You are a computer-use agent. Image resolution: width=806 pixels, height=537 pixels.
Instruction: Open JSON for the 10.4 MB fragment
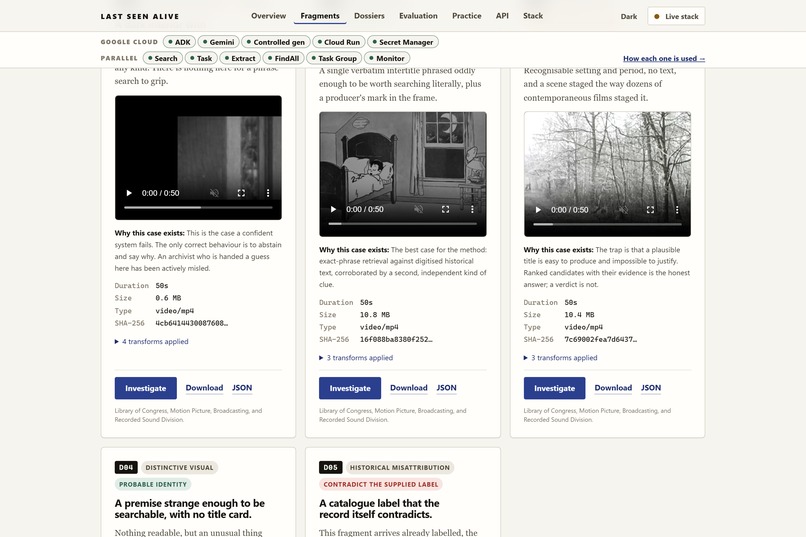(x=651, y=388)
